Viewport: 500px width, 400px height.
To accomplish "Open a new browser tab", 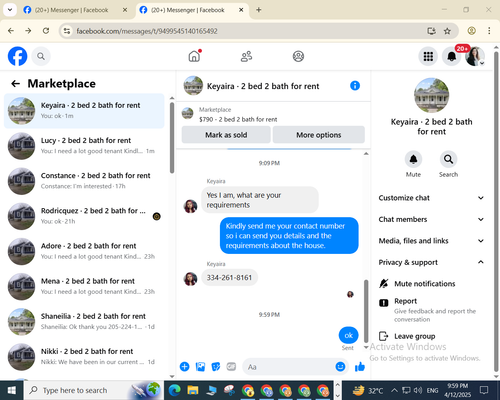I will (x=259, y=10).
